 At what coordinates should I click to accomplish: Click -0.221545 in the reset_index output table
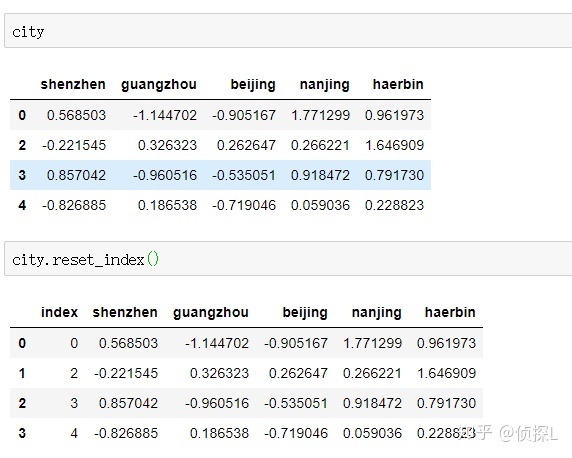click(126, 373)
